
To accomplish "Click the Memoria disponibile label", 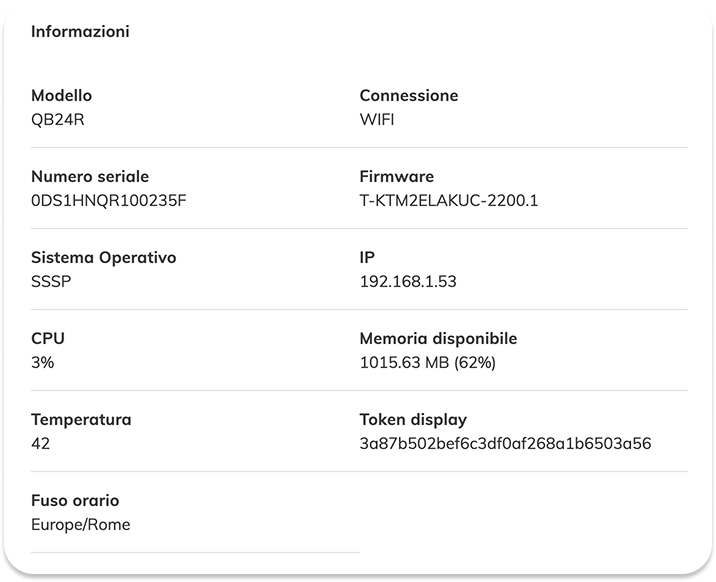I will pyautogui.click(x=438, y=338).
